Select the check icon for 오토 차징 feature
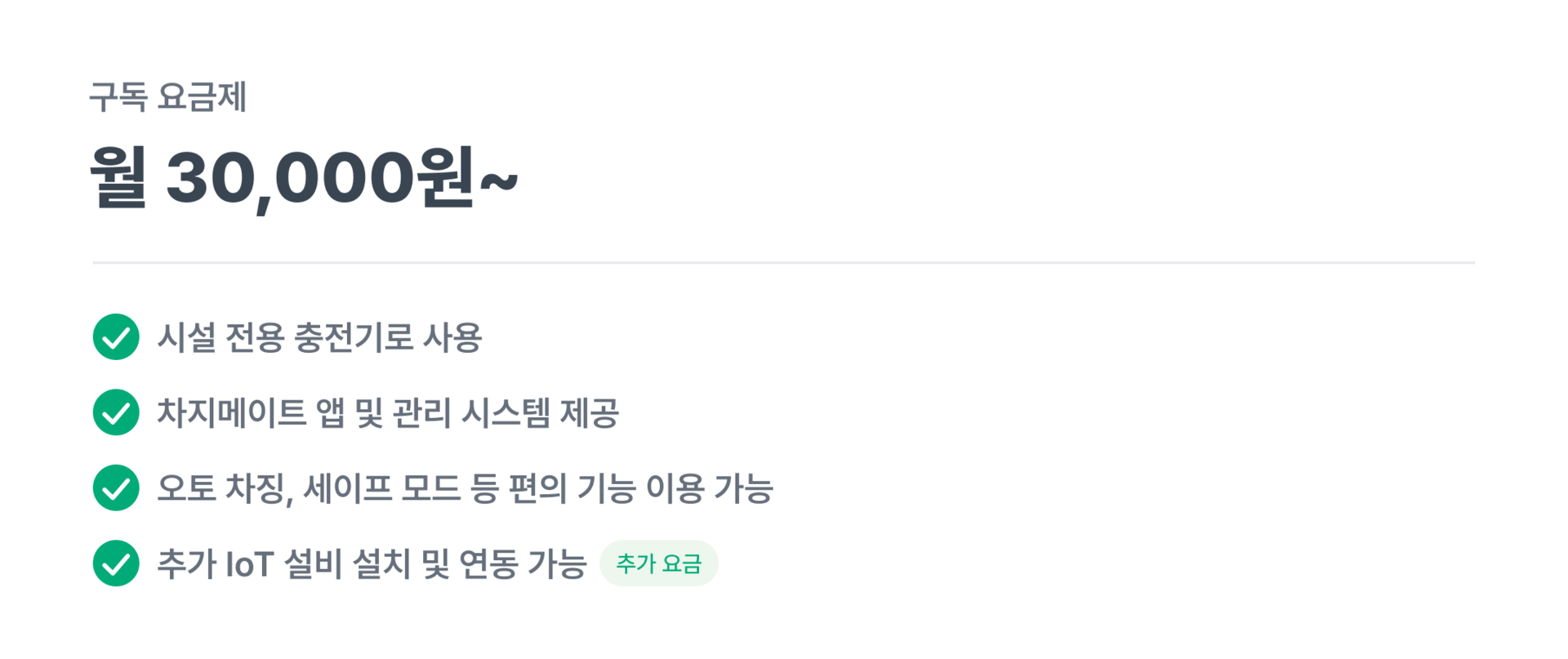 [x=116, y=488]
